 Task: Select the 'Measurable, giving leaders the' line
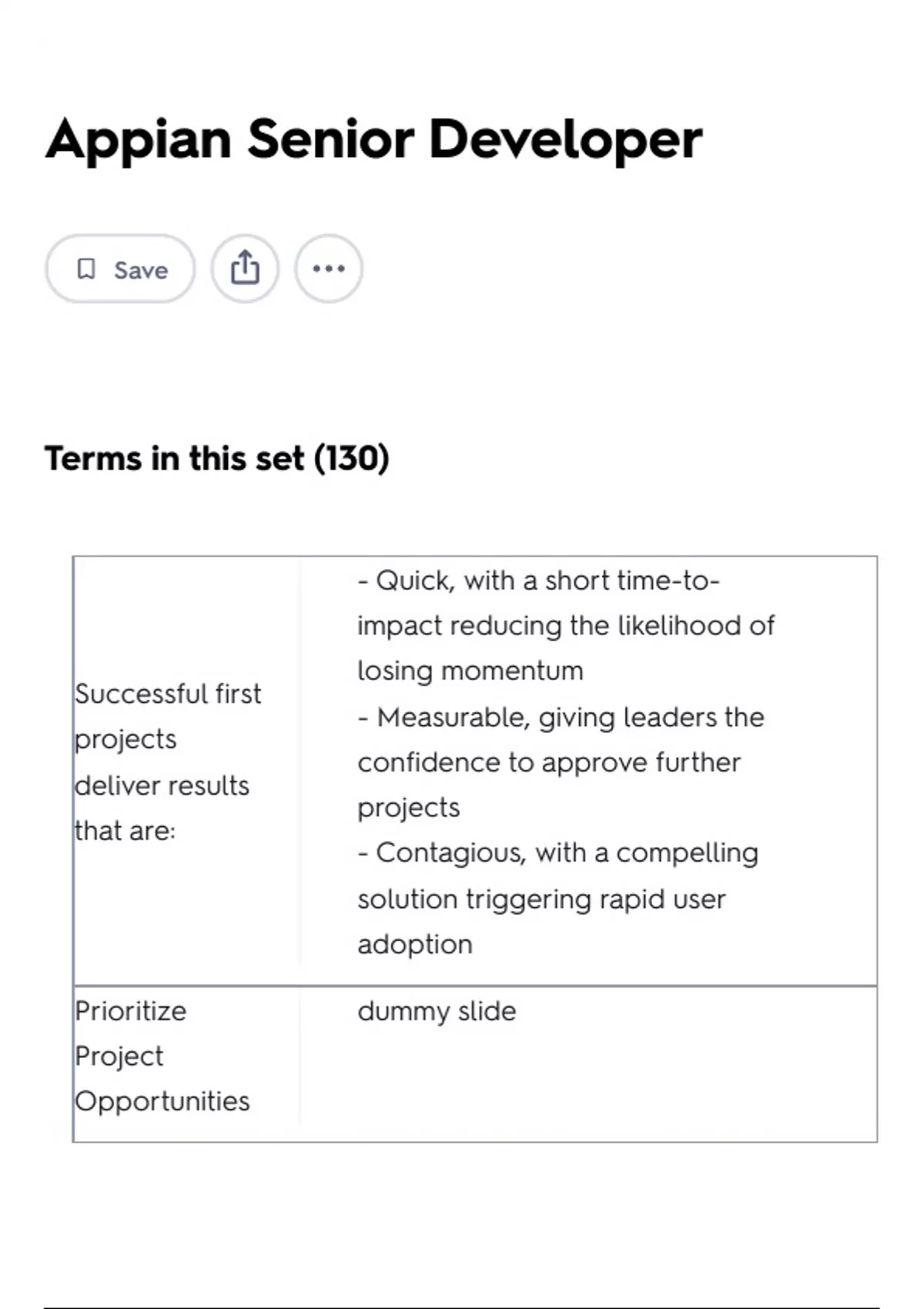coord(562,717)
